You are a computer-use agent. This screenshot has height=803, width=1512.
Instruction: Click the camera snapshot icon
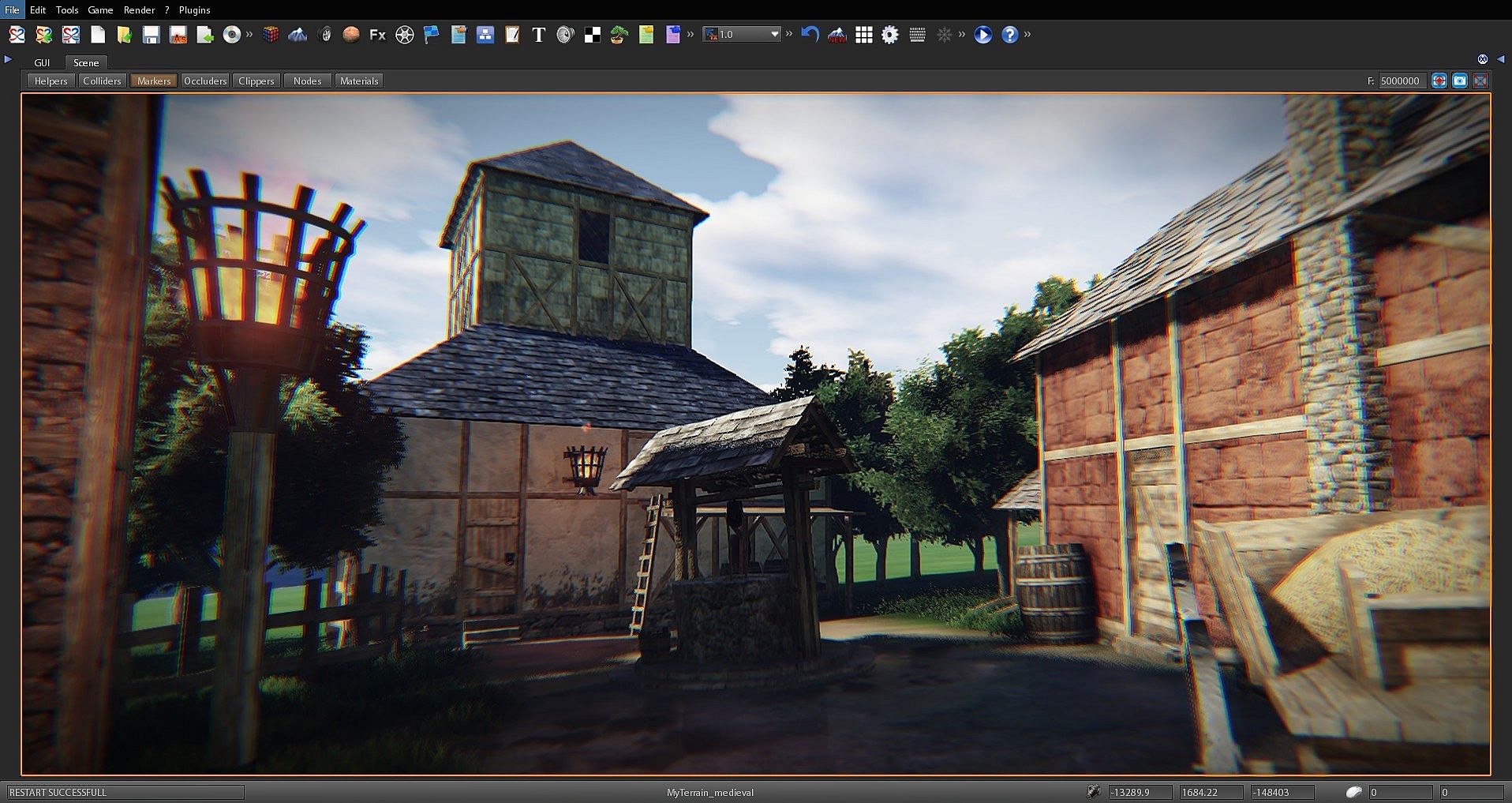point(1460,81)
